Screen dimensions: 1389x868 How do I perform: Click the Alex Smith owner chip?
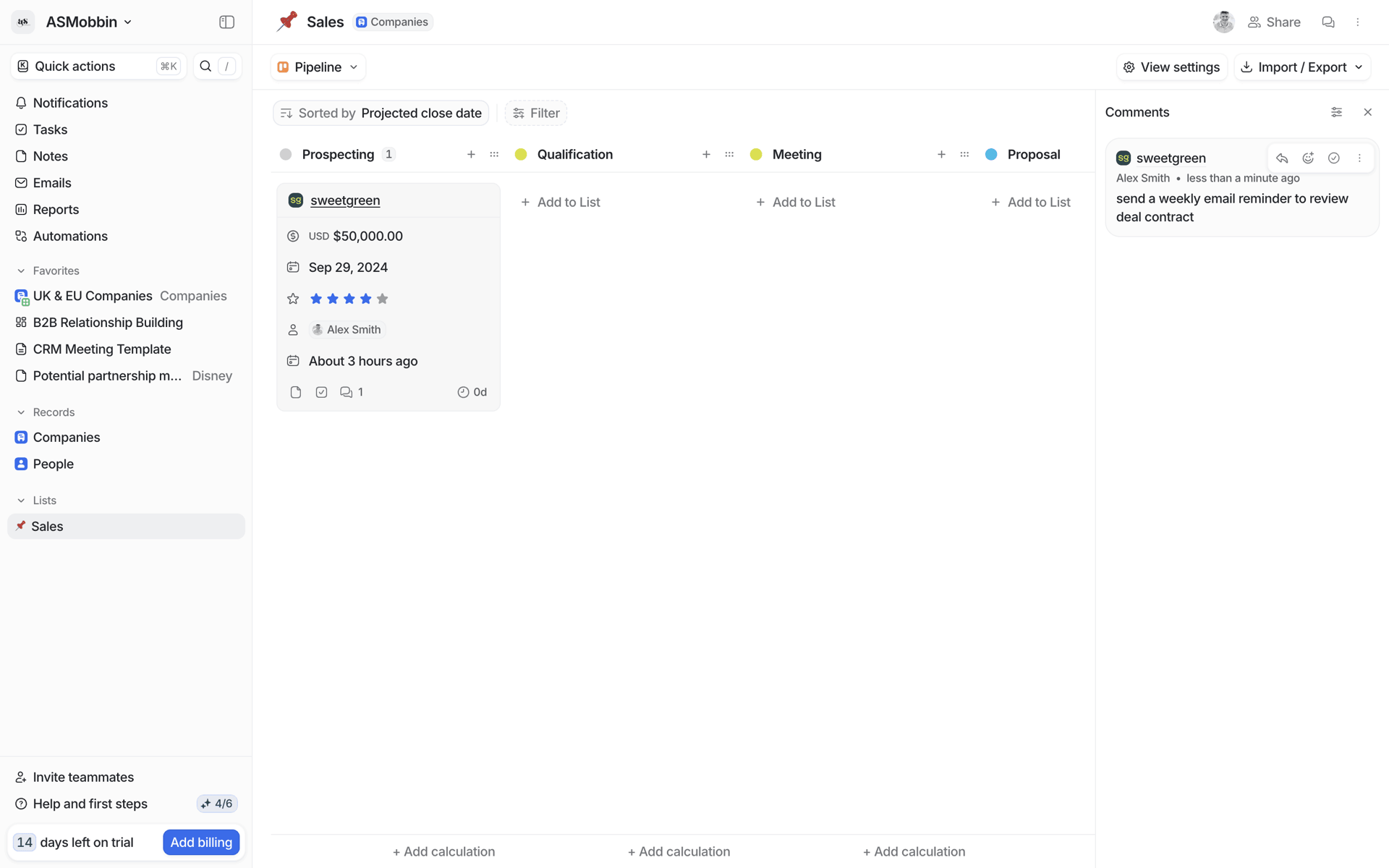pyautogui.click(x=347, y=330)
